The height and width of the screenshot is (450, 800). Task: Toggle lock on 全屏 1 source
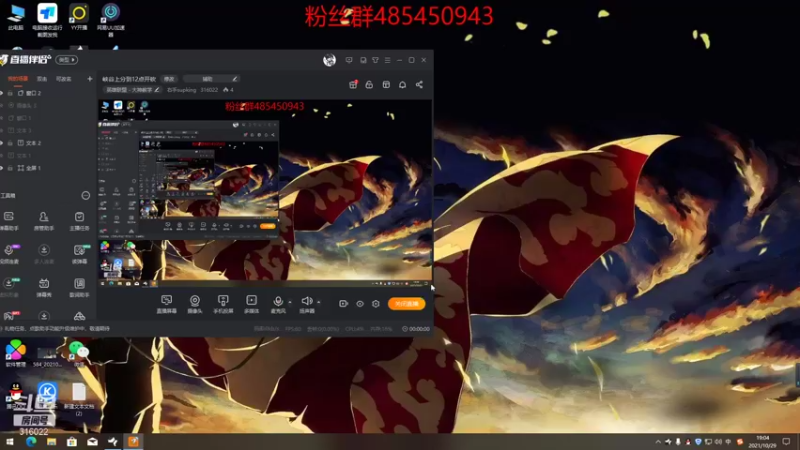[x=10, y=168]
